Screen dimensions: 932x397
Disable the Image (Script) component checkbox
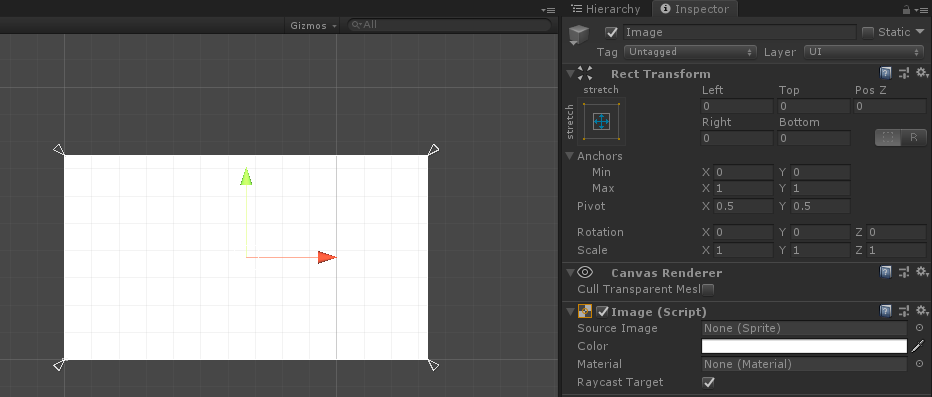(603, 311)
